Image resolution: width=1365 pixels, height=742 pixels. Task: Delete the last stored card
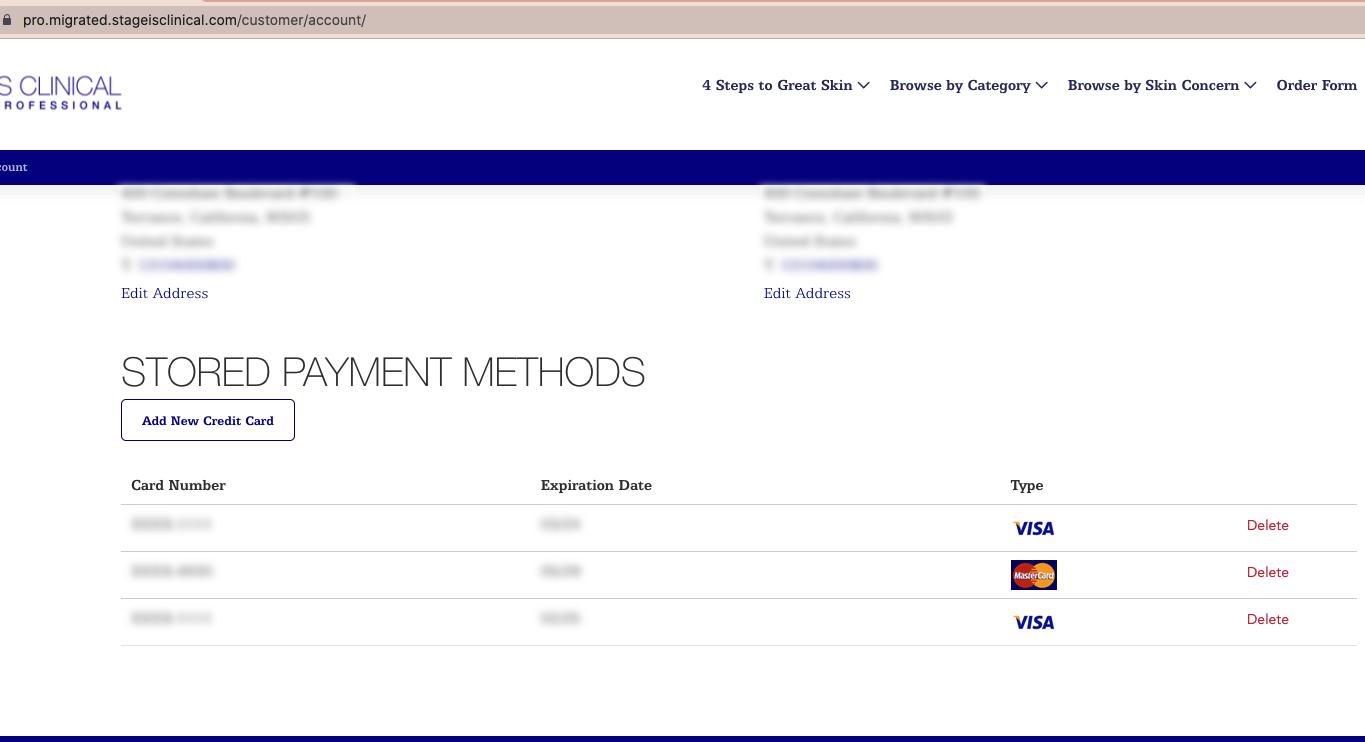[1267, 619]
